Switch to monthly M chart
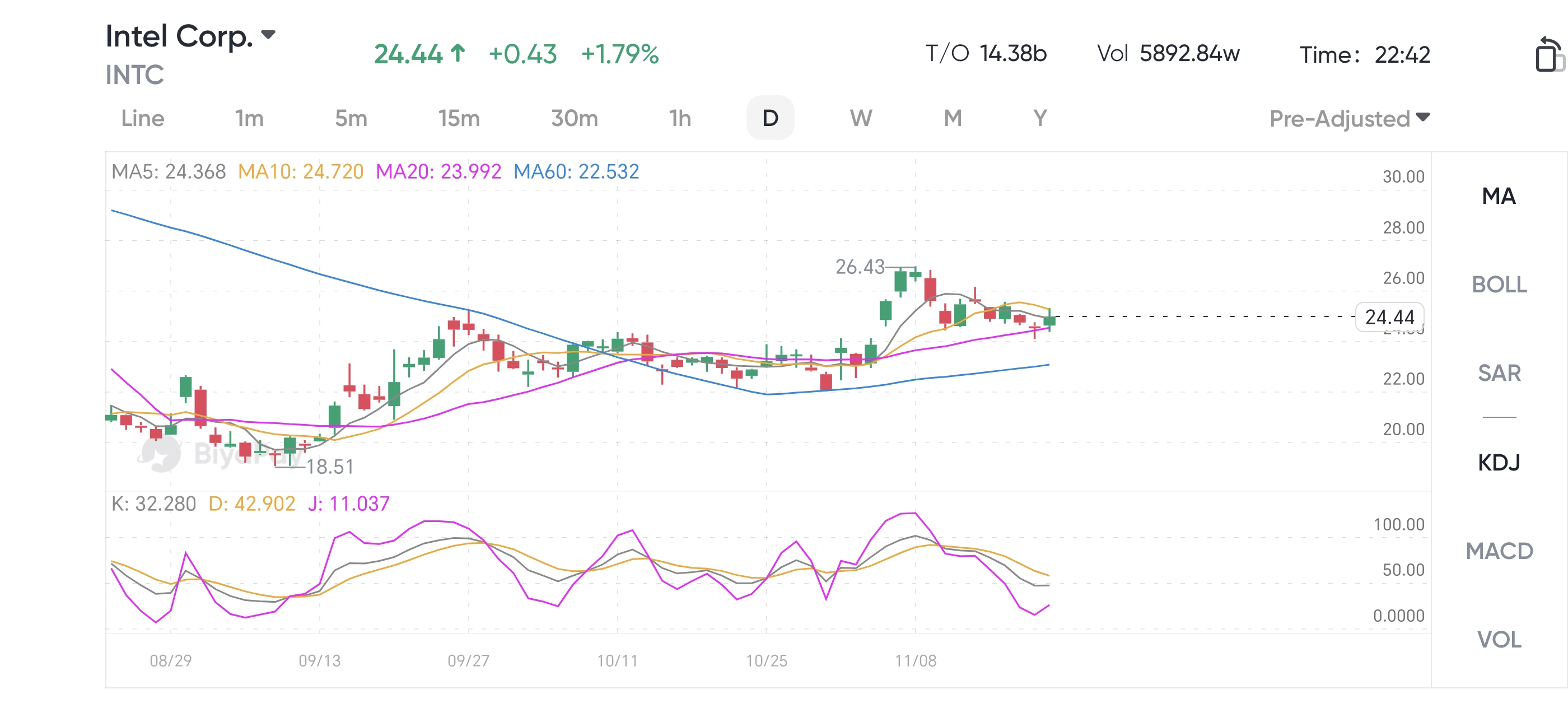This screenshot has width=1568, height=708. pyautogui.click(x=953, y=118)
